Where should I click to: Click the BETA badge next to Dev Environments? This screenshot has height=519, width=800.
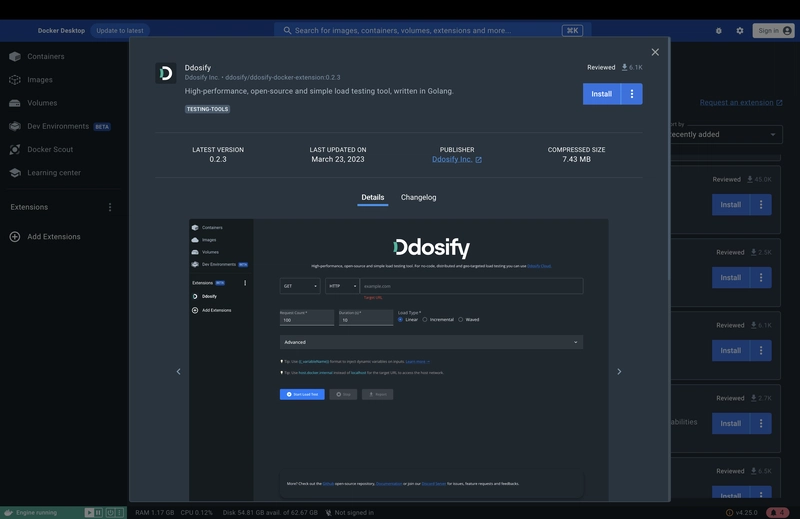(102, 127)
